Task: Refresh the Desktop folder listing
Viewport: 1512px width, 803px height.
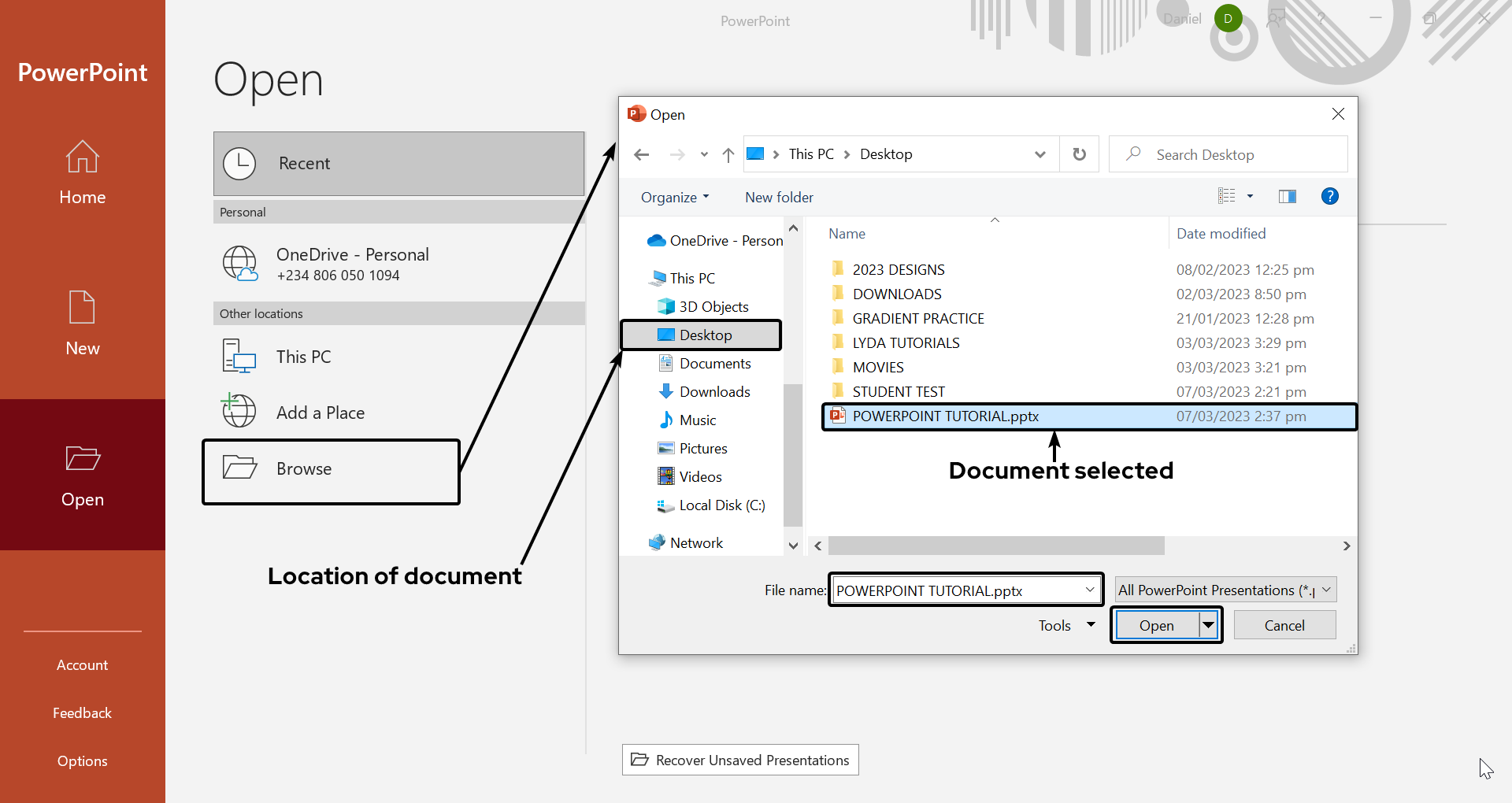Action: [1079, 154]
